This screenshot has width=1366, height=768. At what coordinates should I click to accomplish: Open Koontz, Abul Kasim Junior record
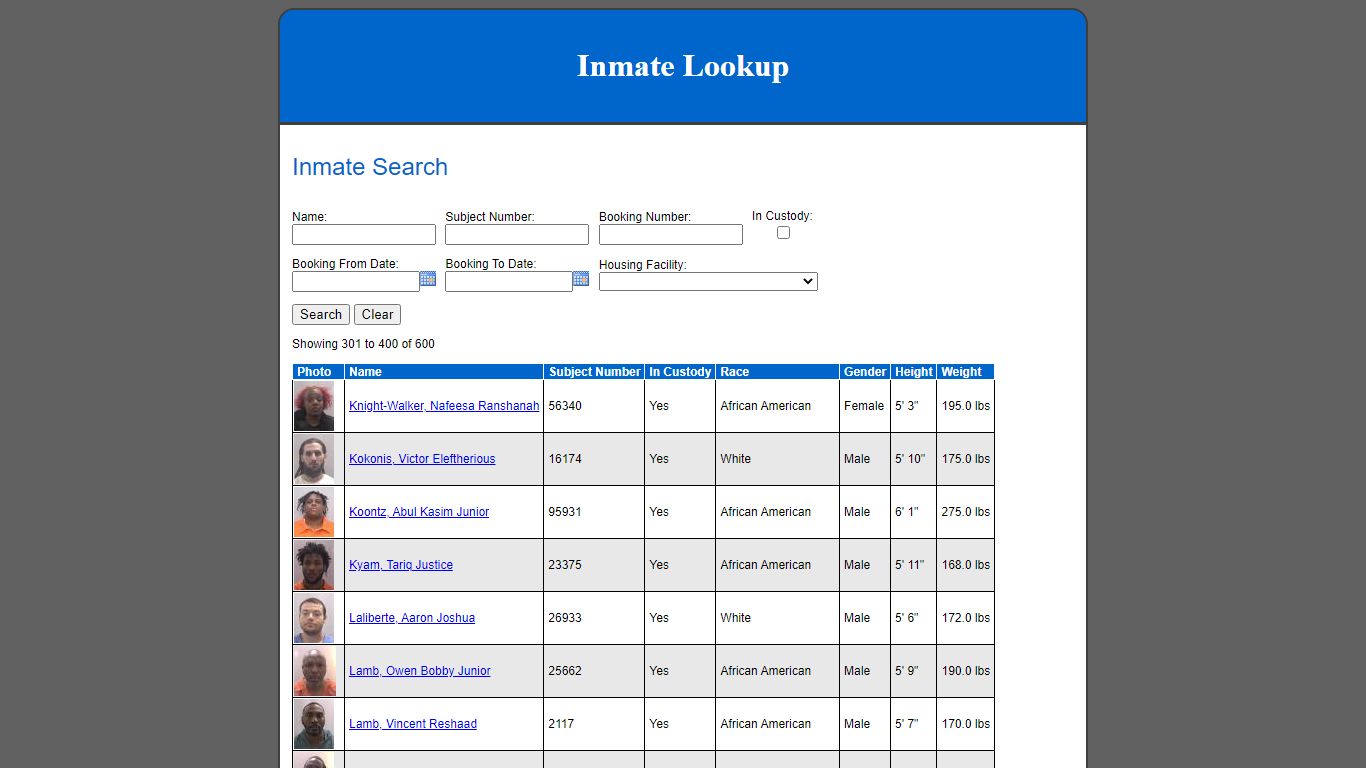coord(419,512)
